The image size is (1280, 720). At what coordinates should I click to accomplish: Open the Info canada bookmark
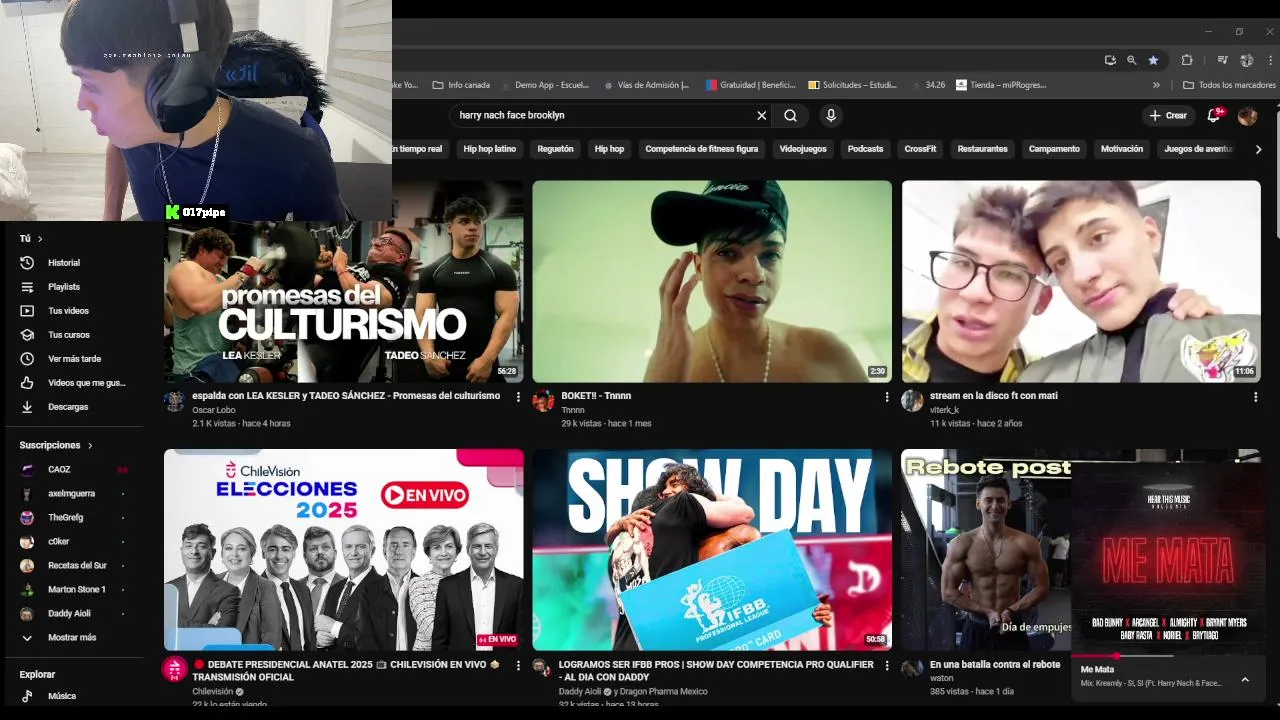click(x=461, y=85)
